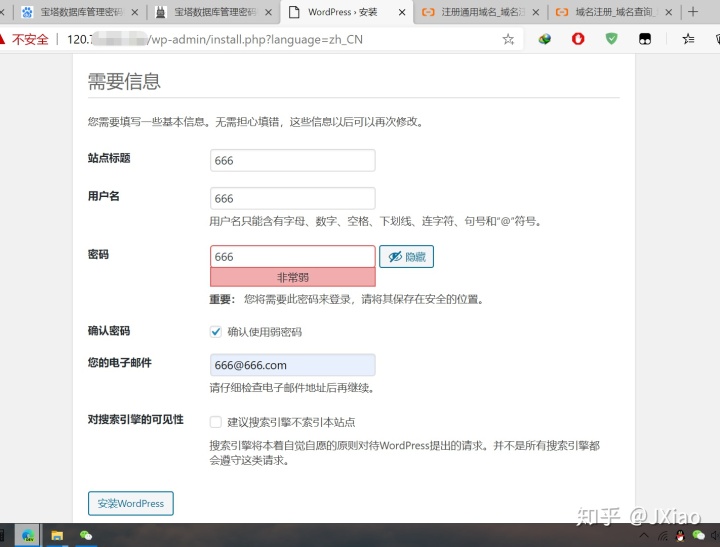
Task: Open QQ penguin tray icon
Action: [681, 536]
